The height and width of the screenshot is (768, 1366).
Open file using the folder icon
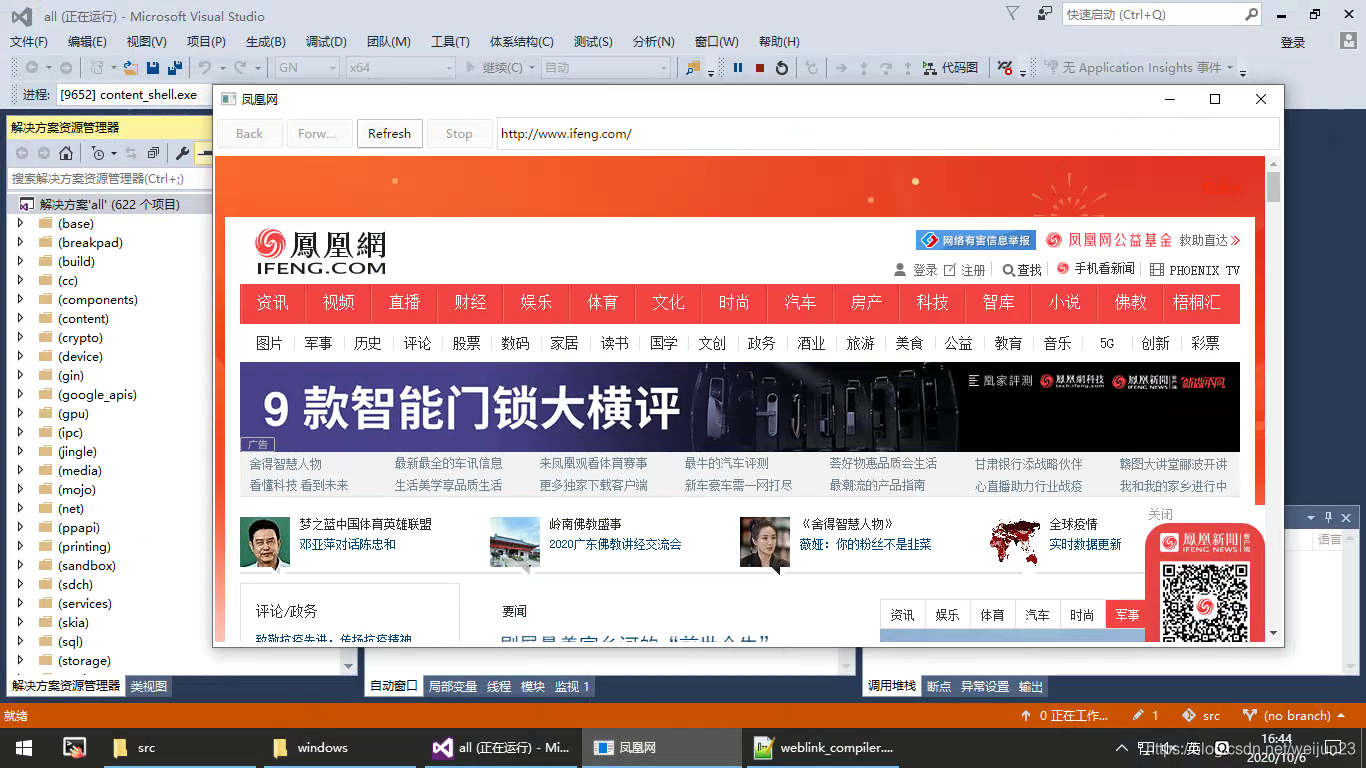point(131,68)
